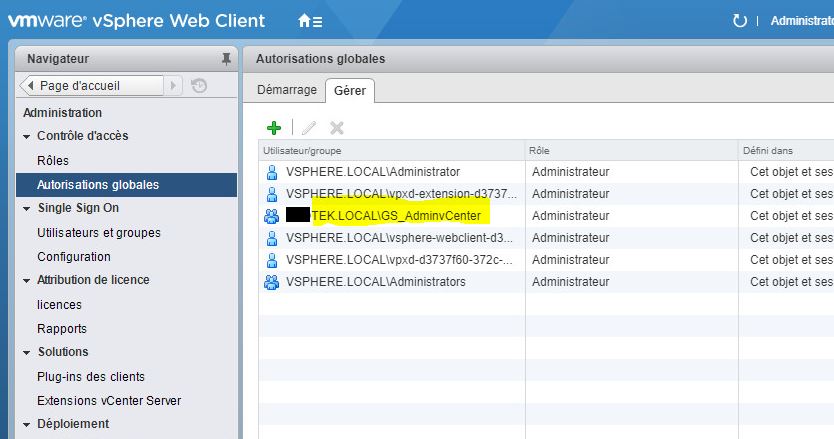Click user icon for VSPHERE.LOCAL\Administrator
Image resolution: width=834 pixels, height=439 pixels.
[x=272, y=172]
